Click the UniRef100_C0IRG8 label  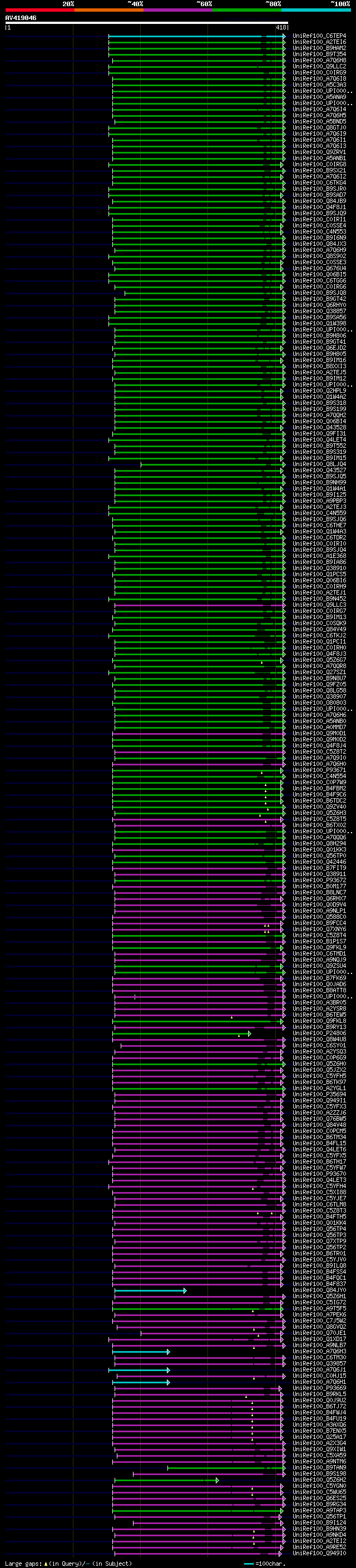(x=319, y=164)
